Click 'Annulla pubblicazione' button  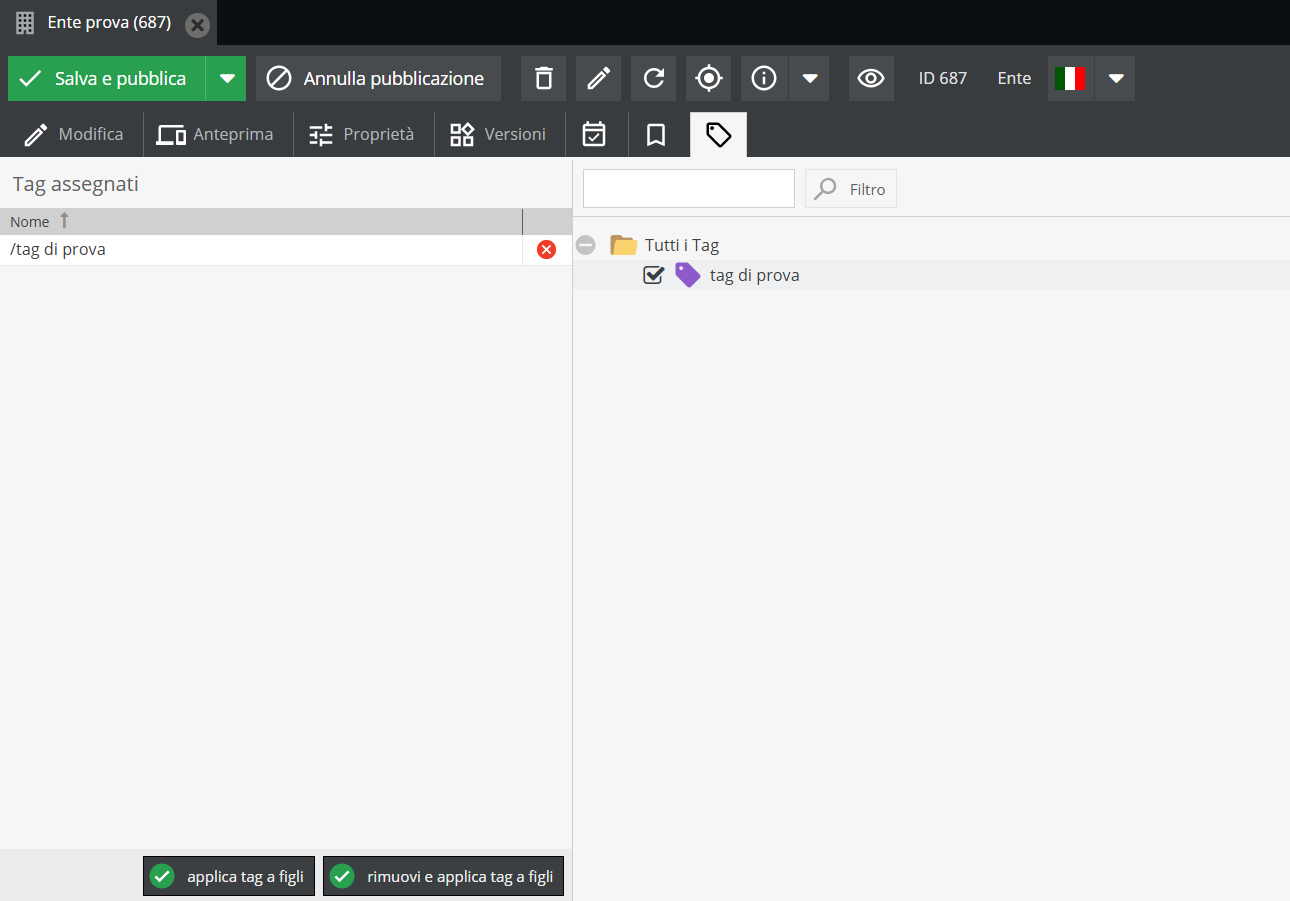[x=378, y=78]
